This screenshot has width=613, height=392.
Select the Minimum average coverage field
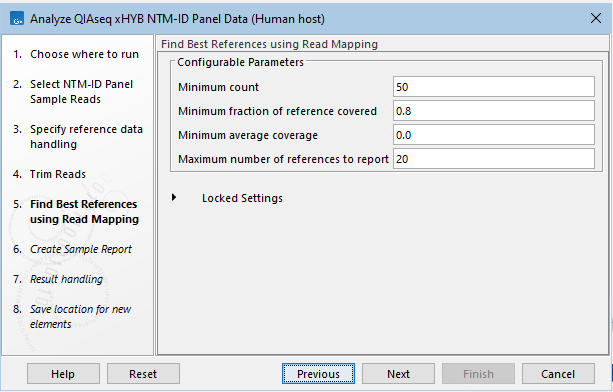coord(494,135)
